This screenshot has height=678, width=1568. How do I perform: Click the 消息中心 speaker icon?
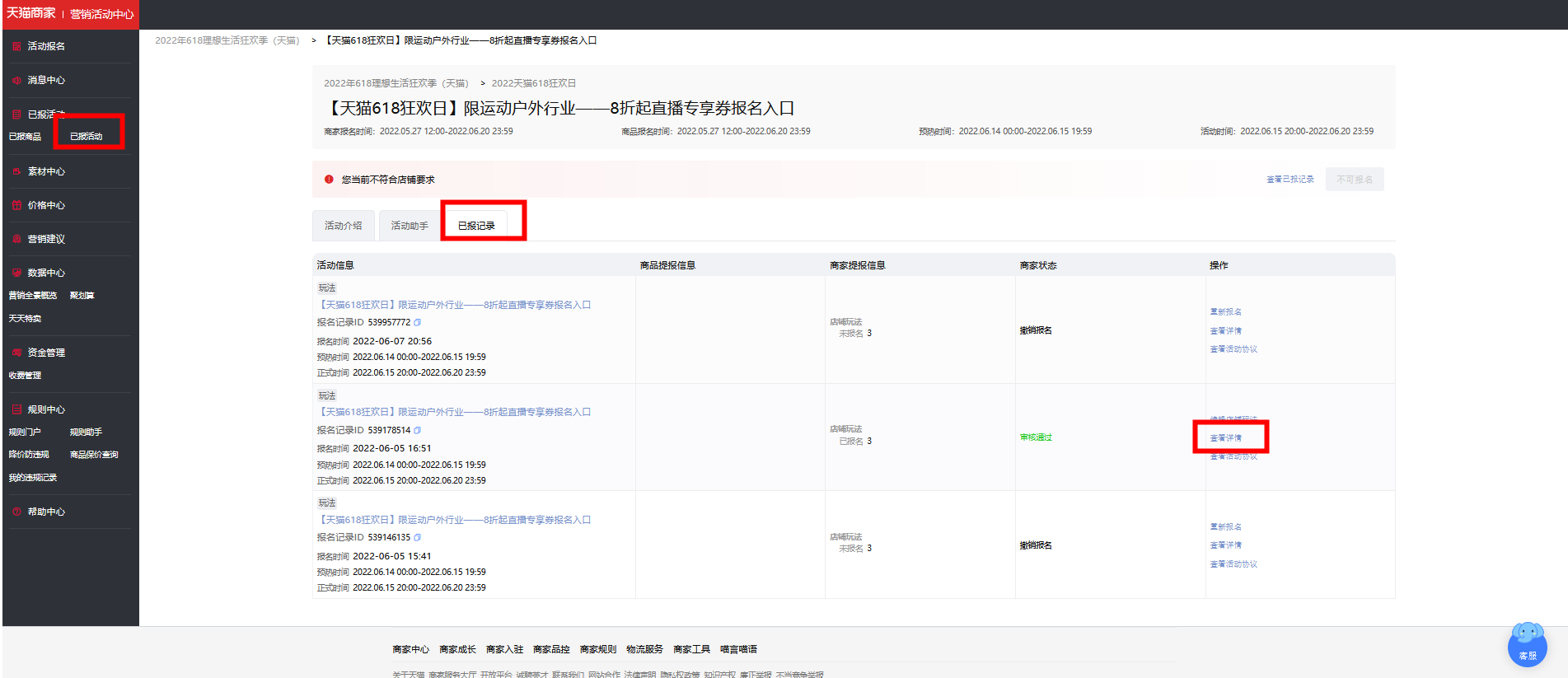[16, 80]
